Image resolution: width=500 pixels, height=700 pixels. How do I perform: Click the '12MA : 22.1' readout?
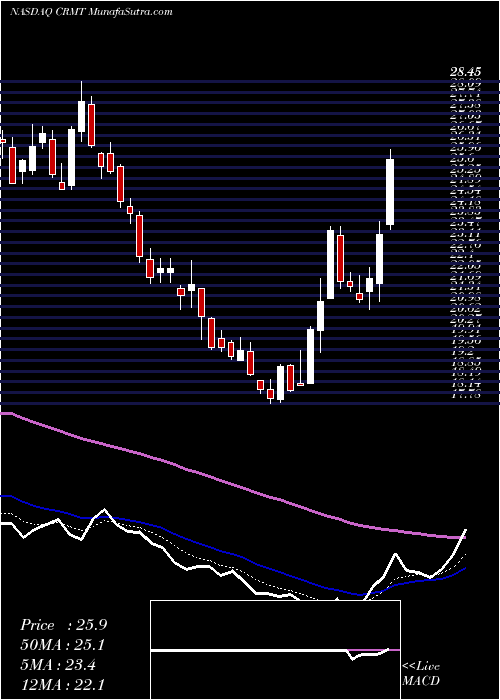pos(63,684)
